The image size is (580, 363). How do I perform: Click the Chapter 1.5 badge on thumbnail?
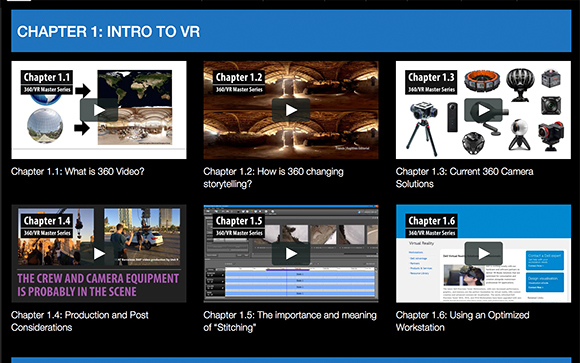click(239, 226)
